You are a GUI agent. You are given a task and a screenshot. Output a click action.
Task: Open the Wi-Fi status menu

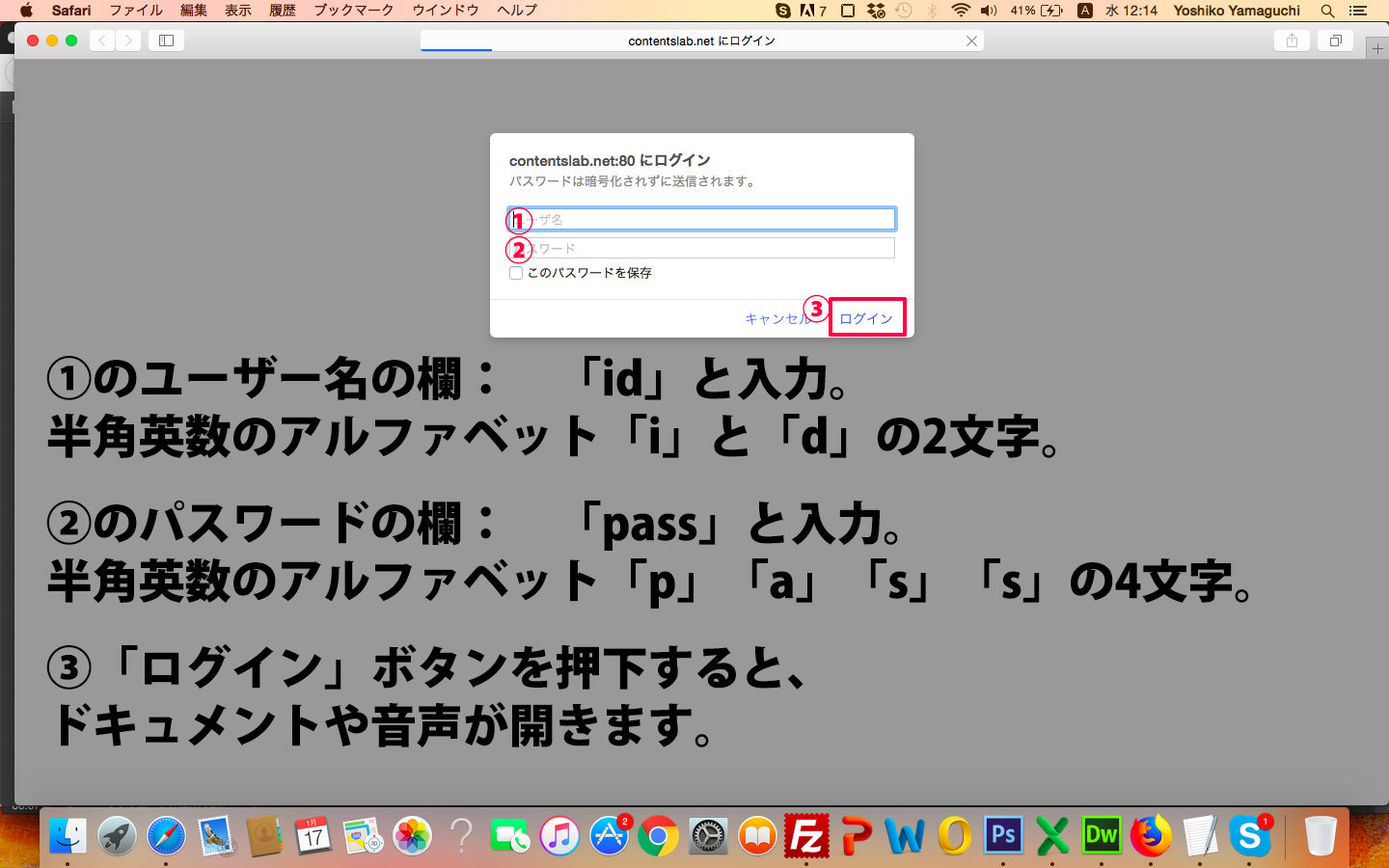tap(960, 11)
